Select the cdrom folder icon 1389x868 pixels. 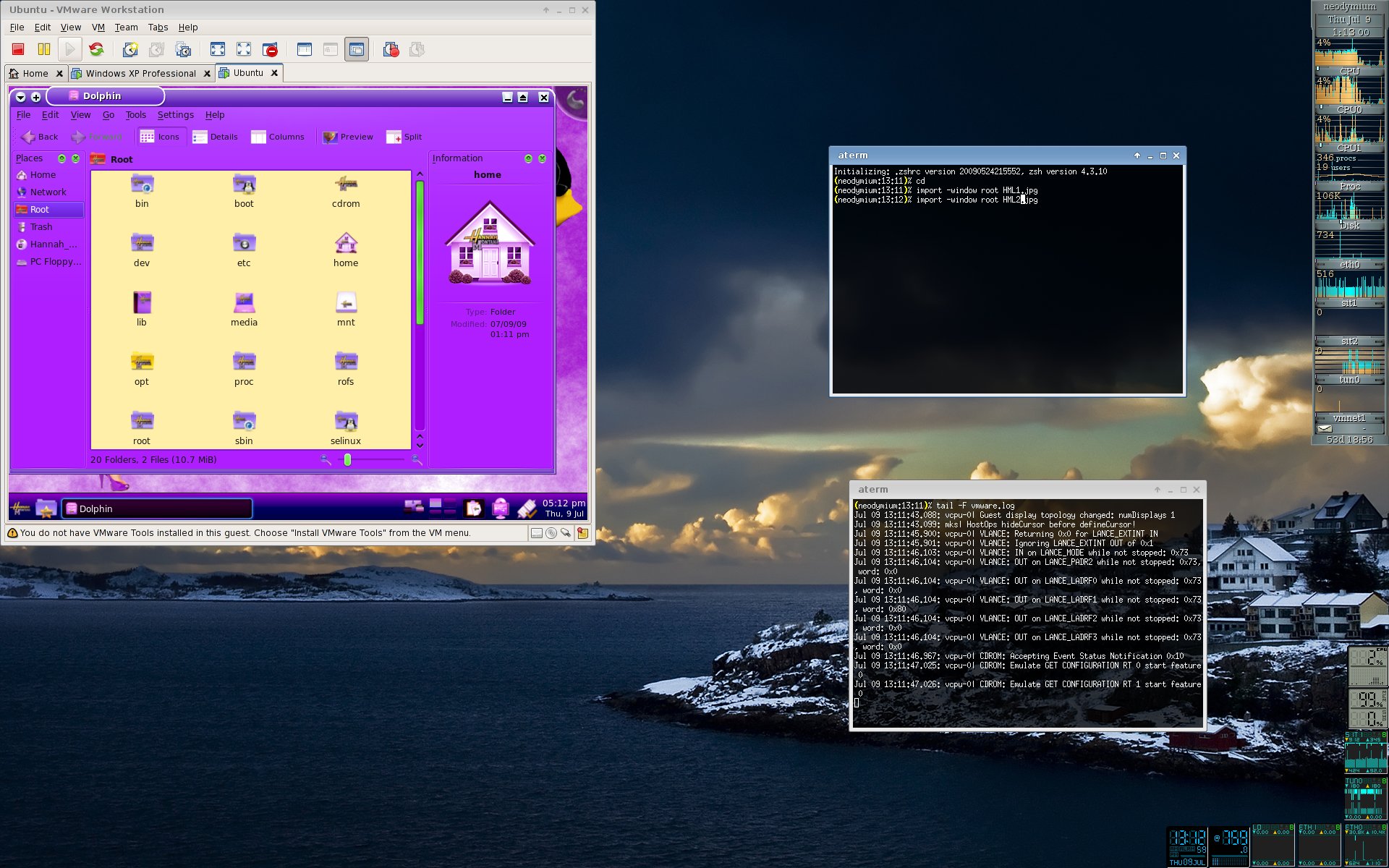(346, 184)
